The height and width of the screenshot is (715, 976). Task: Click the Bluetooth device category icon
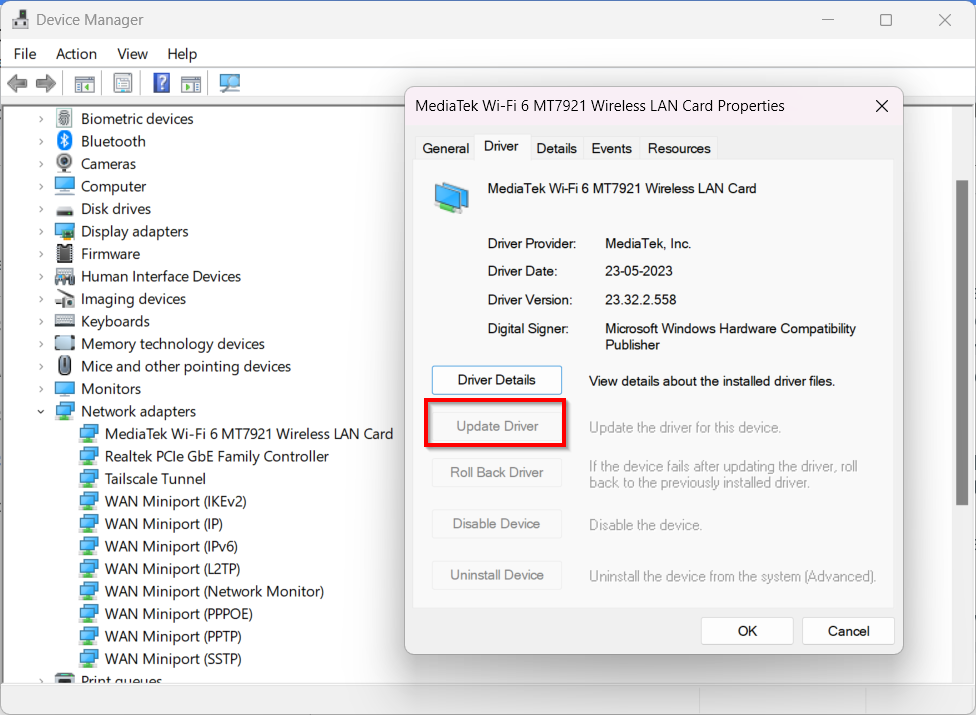click(x=65, y=141)
